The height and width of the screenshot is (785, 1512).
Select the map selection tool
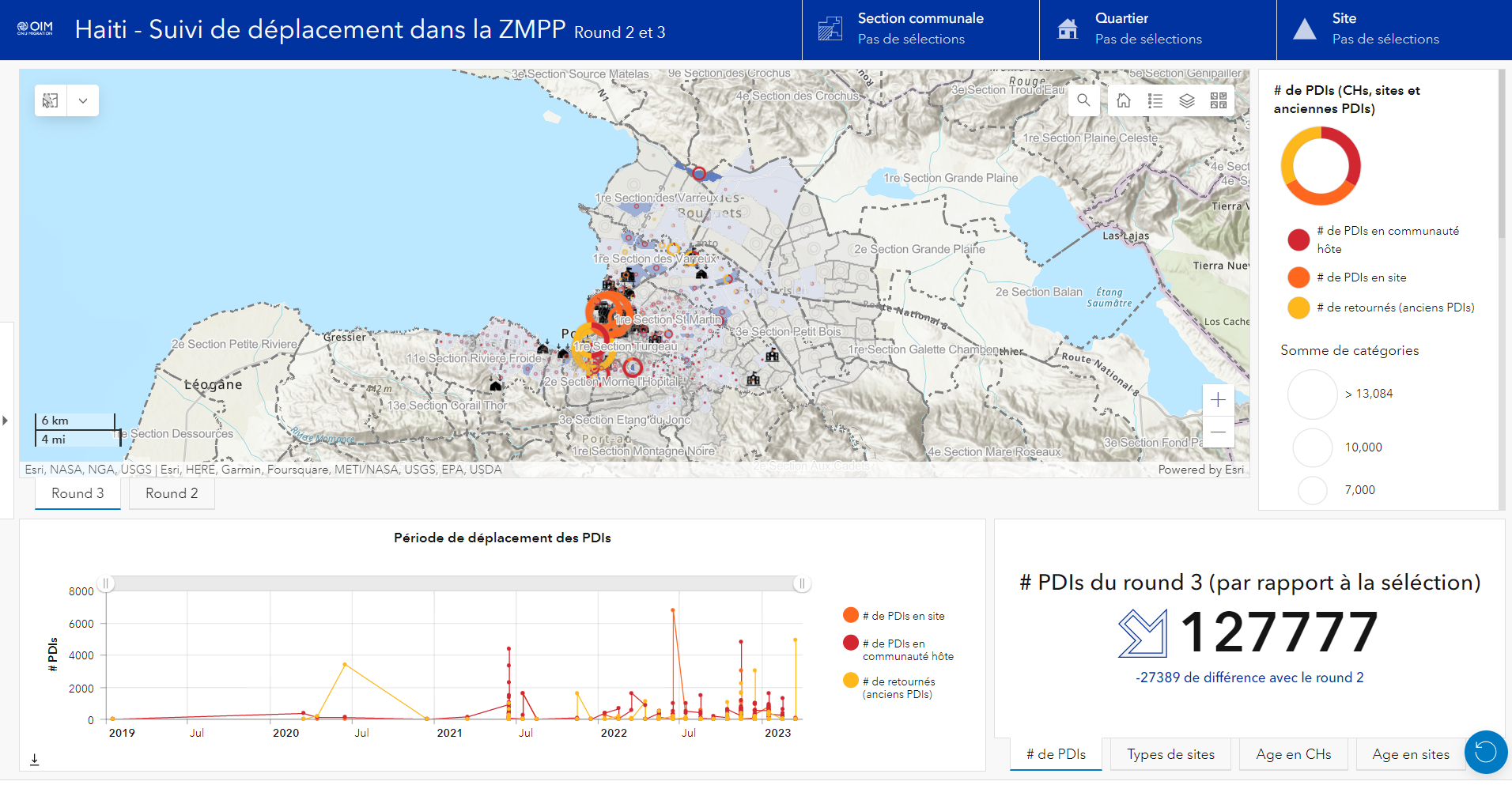pos(49,100)
